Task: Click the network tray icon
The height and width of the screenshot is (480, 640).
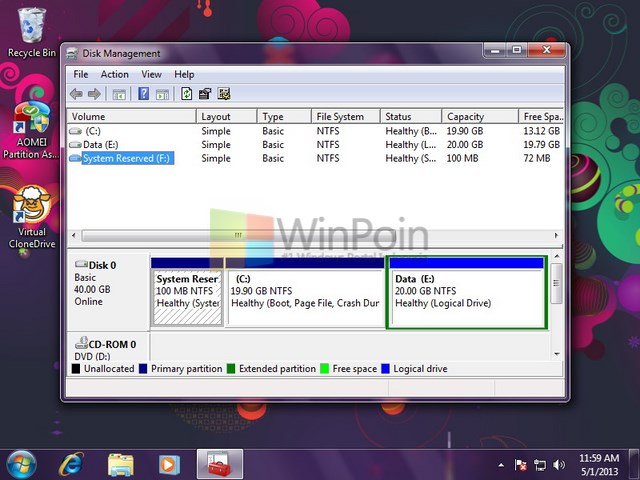Action: click(x=540, y=464)
